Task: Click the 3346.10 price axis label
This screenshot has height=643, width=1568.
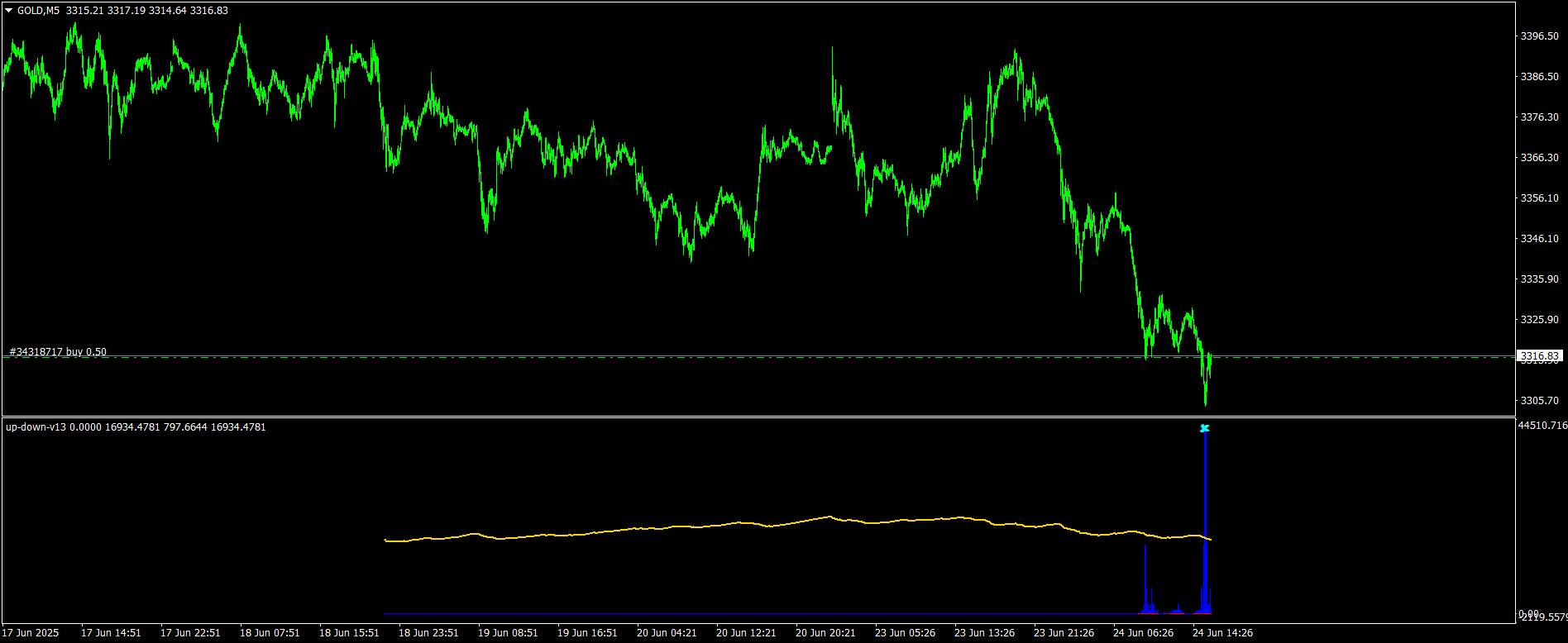Action: point(1540,239)
